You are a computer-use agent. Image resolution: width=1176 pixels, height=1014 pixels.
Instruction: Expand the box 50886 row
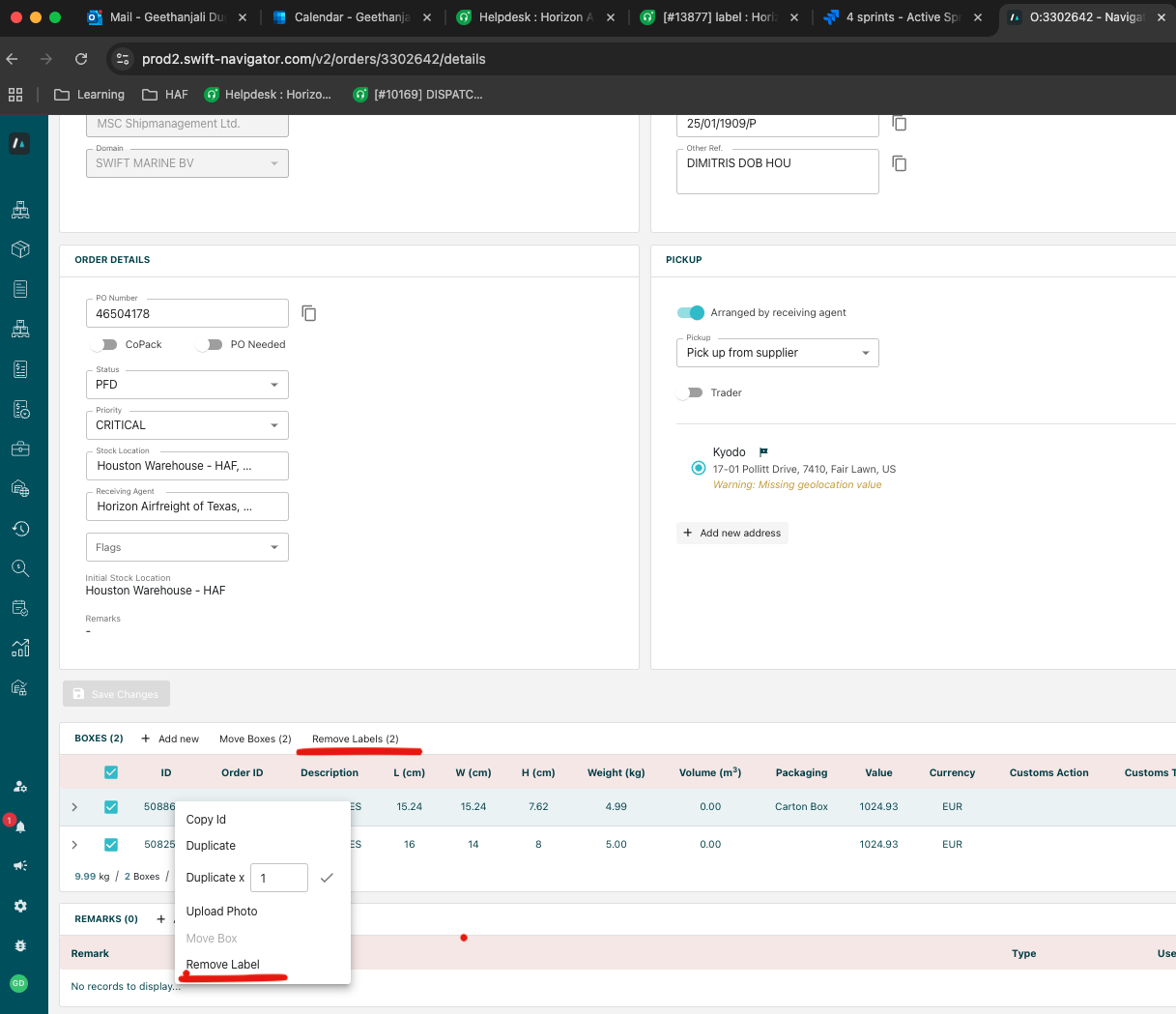[x=74, y=806]
